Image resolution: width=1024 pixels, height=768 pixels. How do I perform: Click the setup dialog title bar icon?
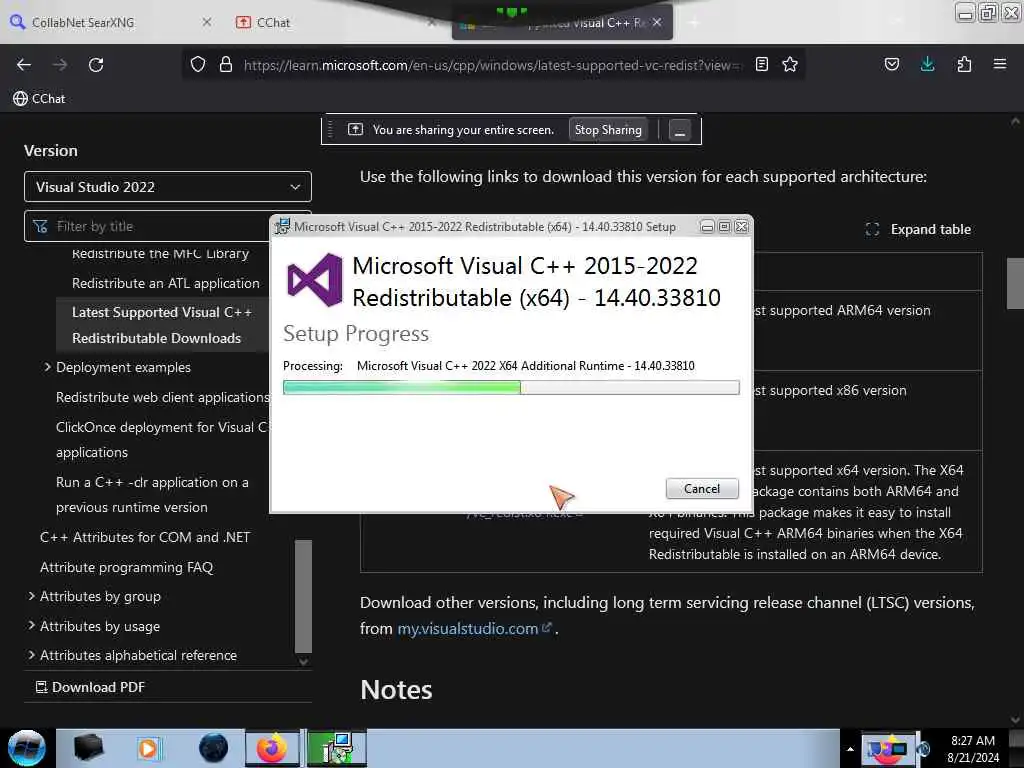(x=282, y=226)
